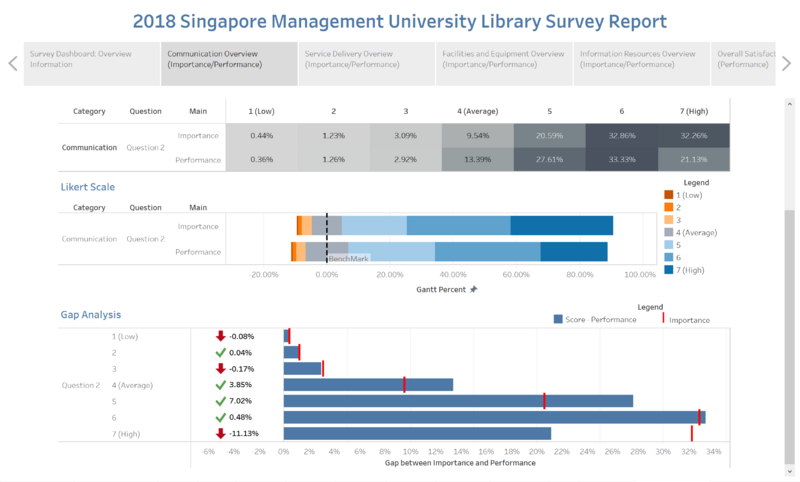The height and width of the screenshot is (482, 800).
Task: Click dashboard scrollbar down arrow
Action: point(790,471)
